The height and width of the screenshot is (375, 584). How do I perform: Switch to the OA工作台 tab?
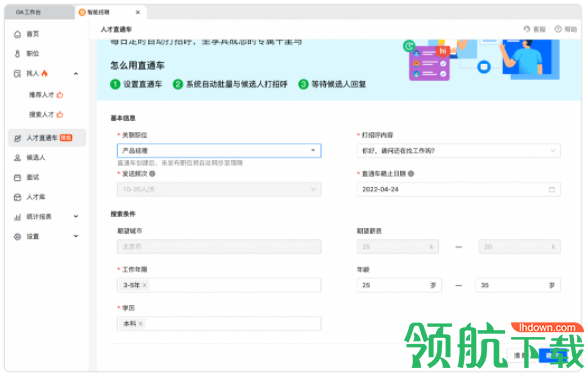click(x=39, y=12)
